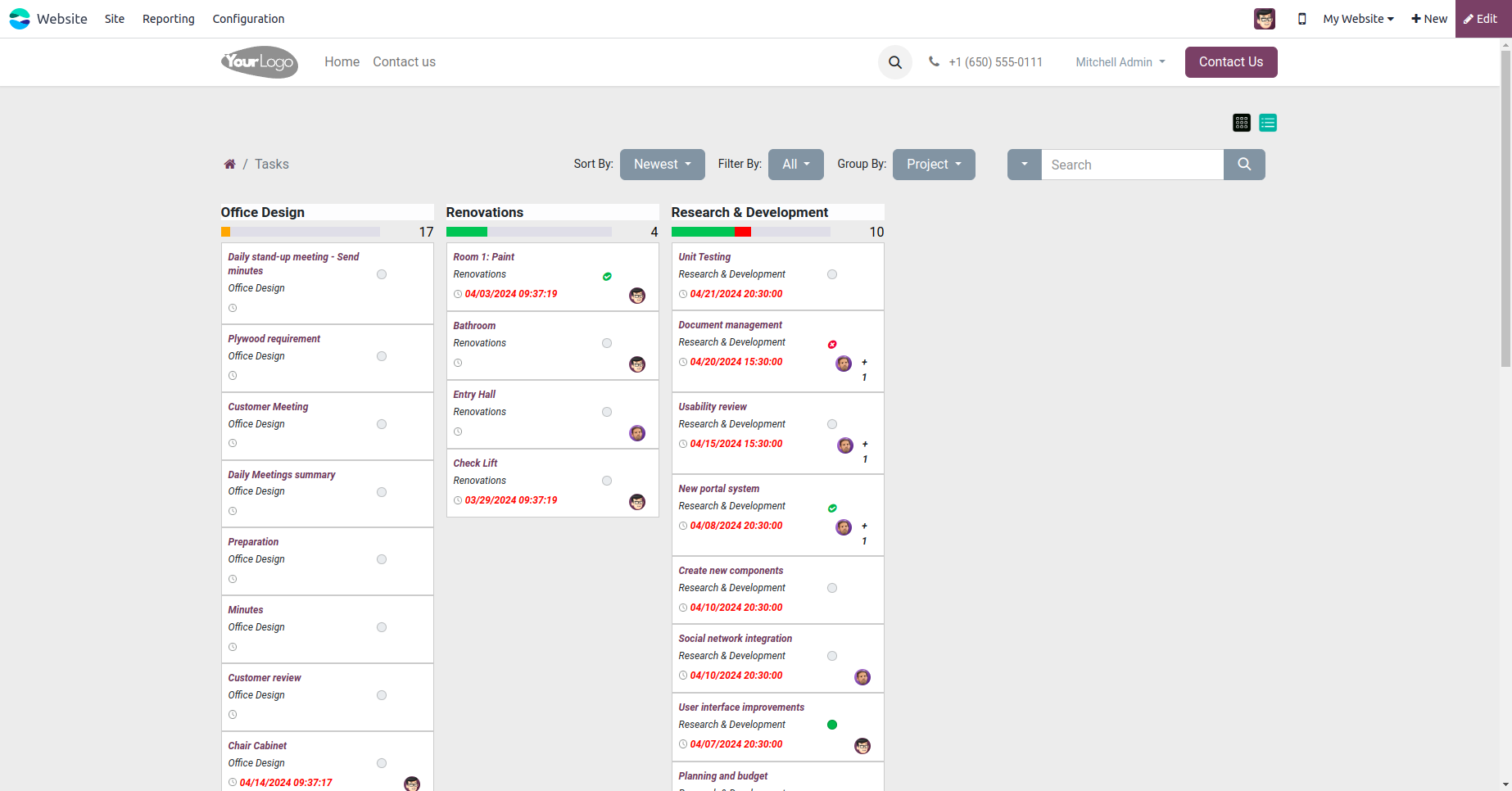Image resolution: width=1512 pixels, height=791 pixels.
Task: Switch to list view icon
Action: coord(1268,123)
